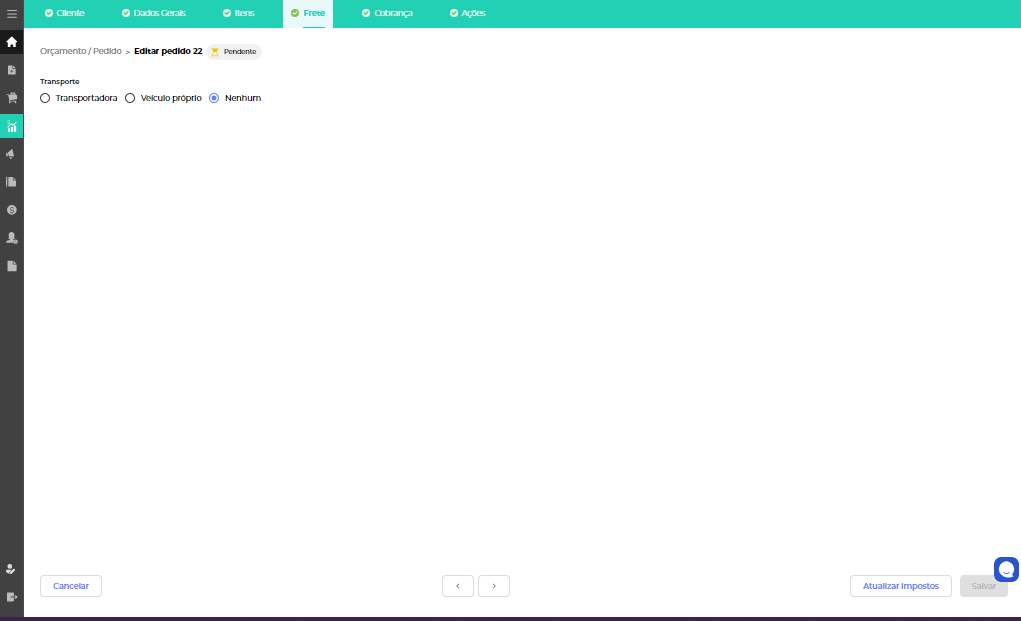Screen dimensions: 1021x621
Task: Switch to the Cliente tab
Action: tap(65, 13)
